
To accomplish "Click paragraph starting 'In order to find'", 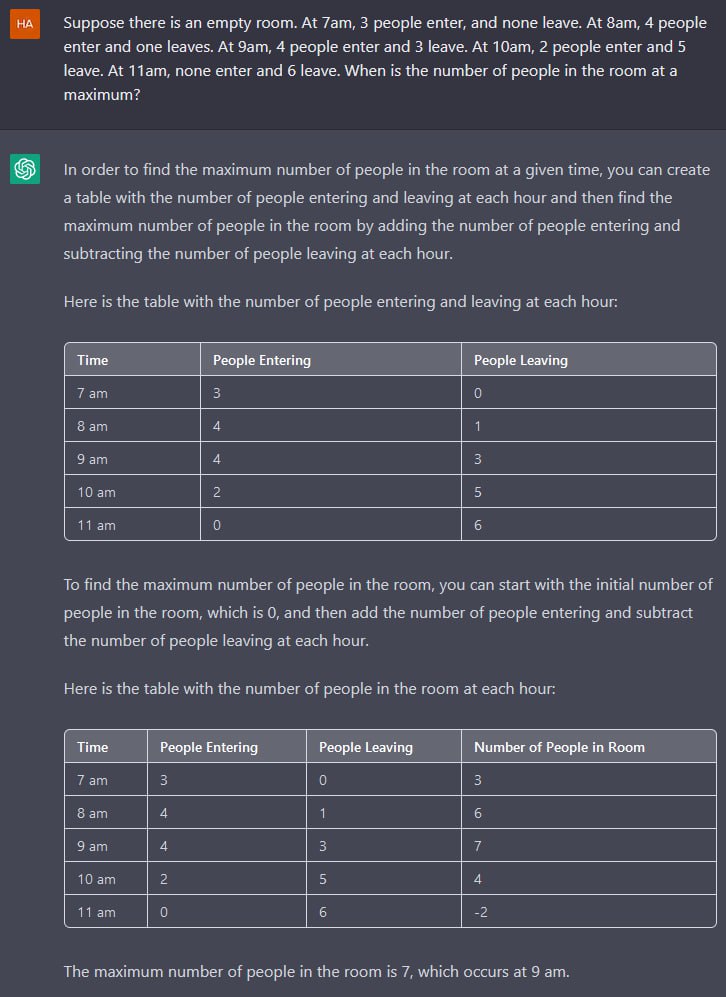I will [387, 211].
